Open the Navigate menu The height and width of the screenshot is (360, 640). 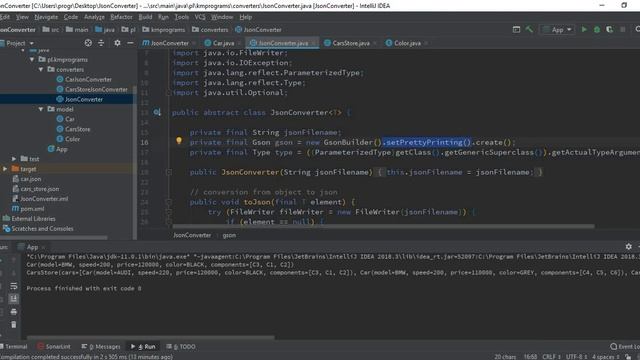tap(46, 17)
